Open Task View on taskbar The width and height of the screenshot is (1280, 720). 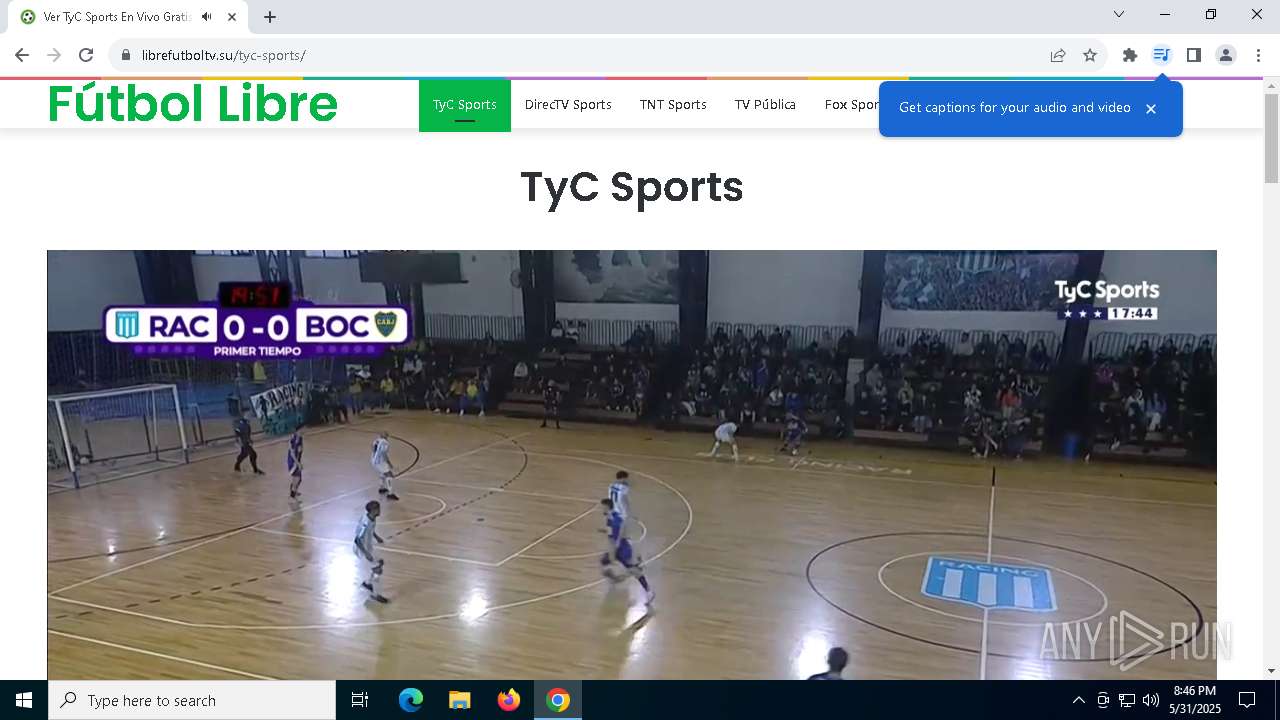point(360,700)
